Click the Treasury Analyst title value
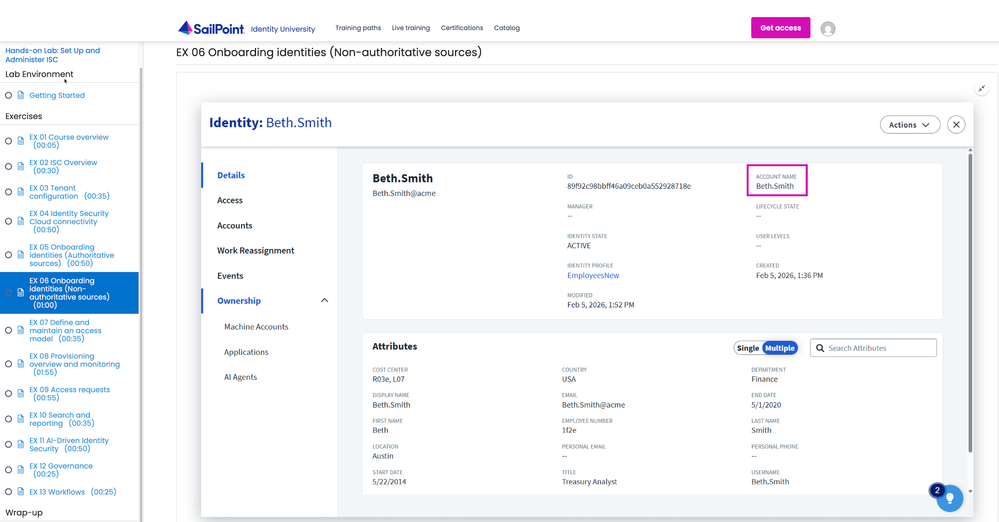The height and width of the screenshot is (522, 999). 589,482
